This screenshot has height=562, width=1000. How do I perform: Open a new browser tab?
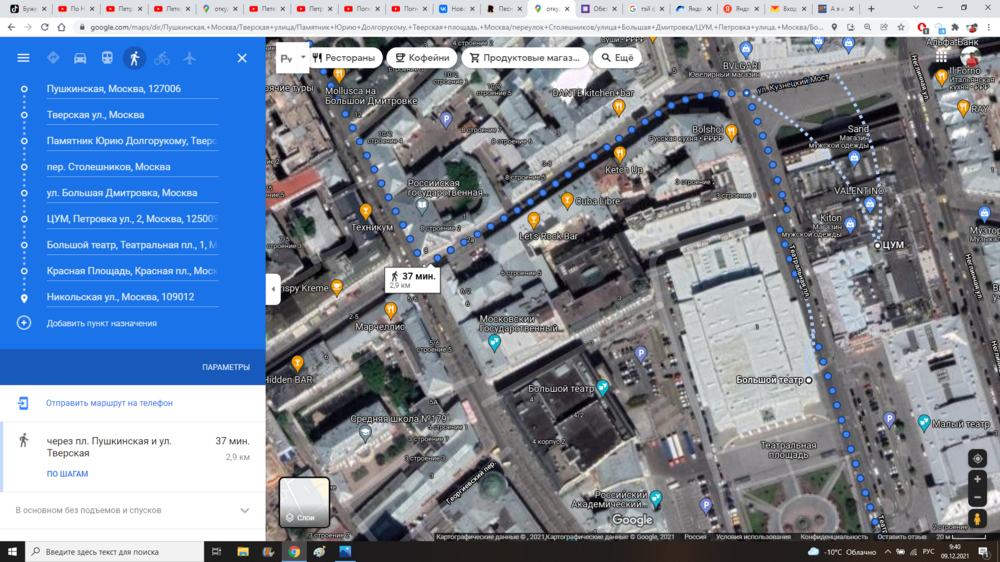coord(871,9)
